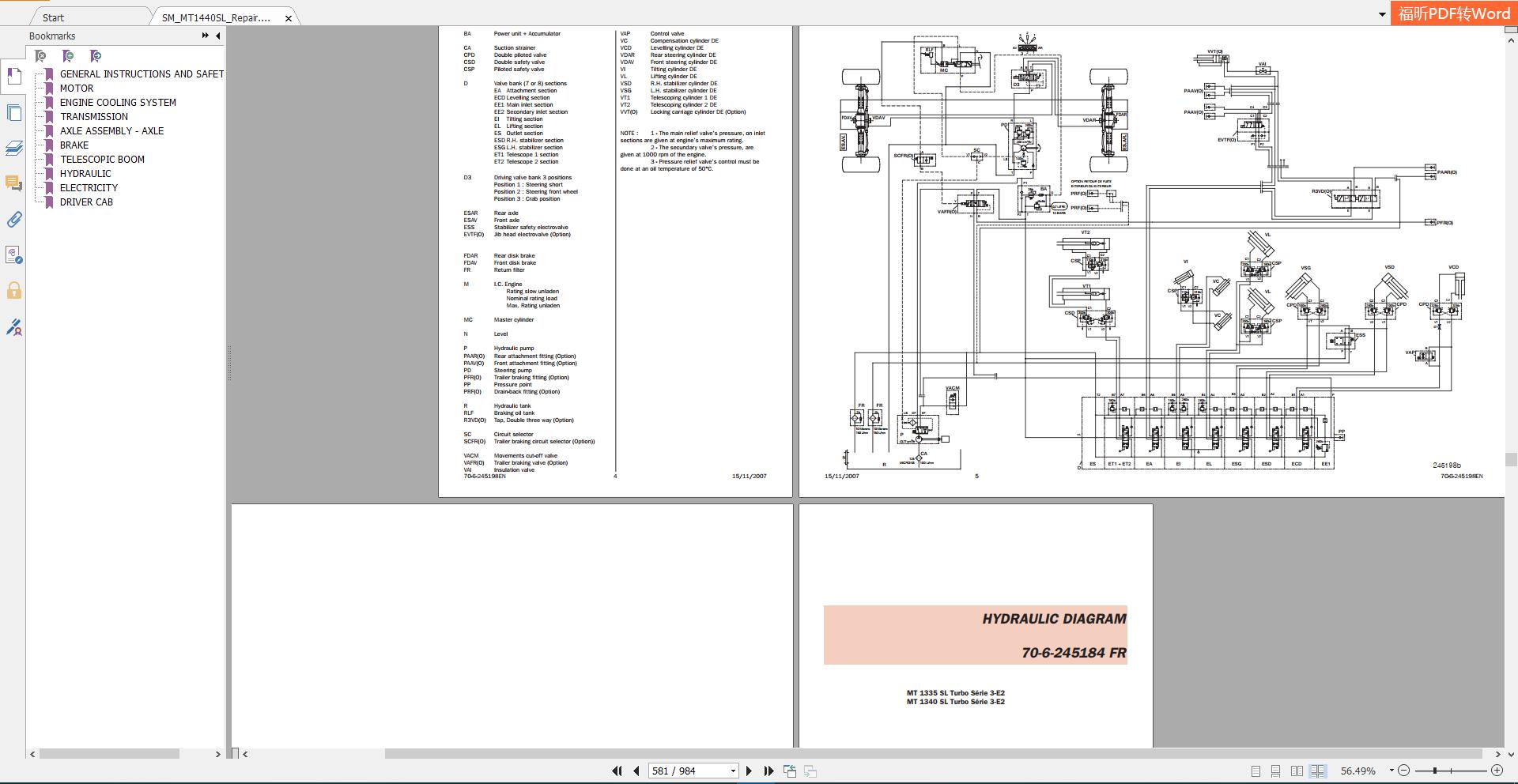This screenshot has height=784, width=1518.
Task: Click the hydraulic schematic diagram page
Action: [1152, 262]
